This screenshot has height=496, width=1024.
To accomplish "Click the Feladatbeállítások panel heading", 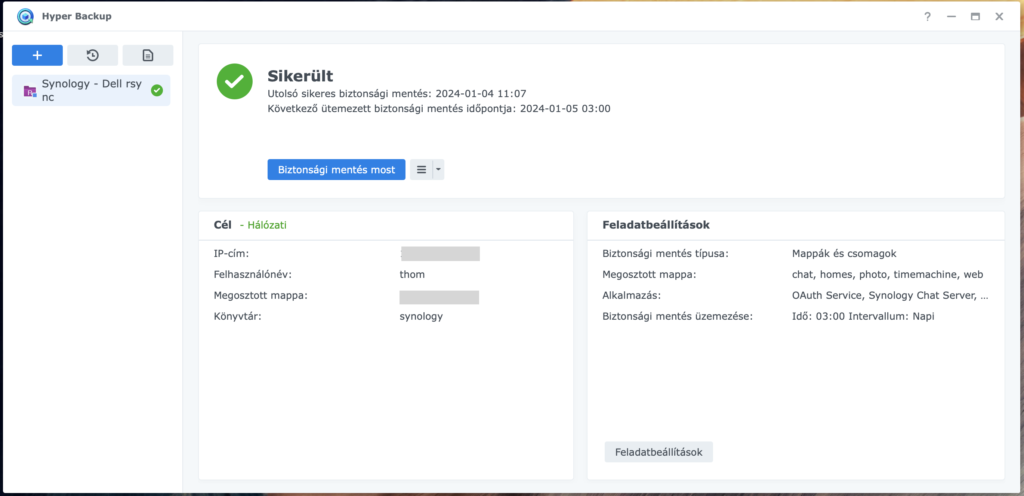I will pos(656,225).
